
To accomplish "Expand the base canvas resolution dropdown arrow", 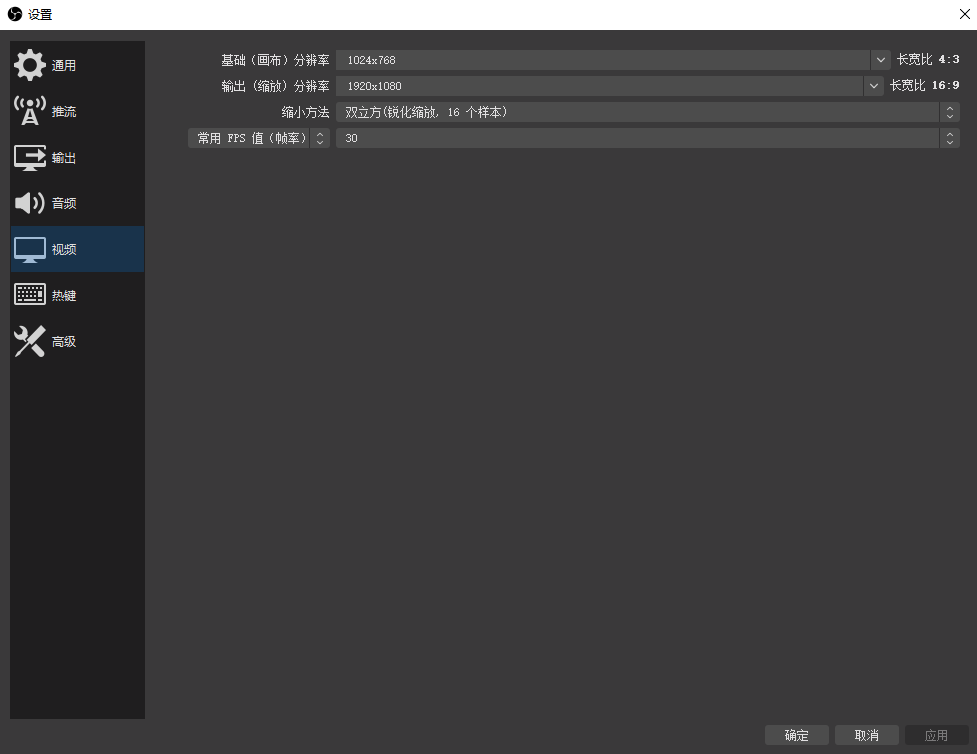I will (x=880, y=60).
